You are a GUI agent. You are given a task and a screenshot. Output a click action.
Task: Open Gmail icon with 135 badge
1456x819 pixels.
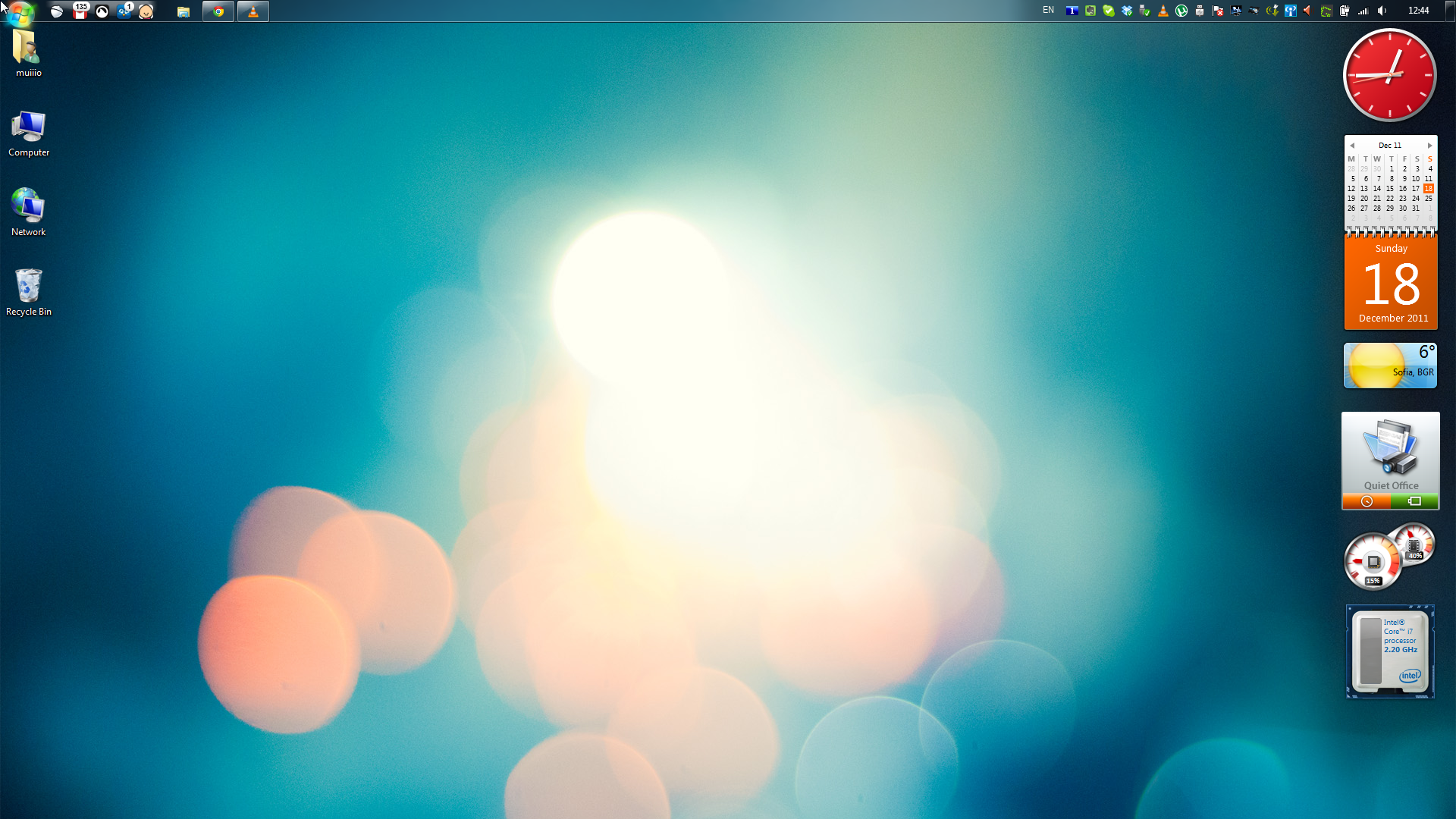pyautogui.click(x=80, y=11)
